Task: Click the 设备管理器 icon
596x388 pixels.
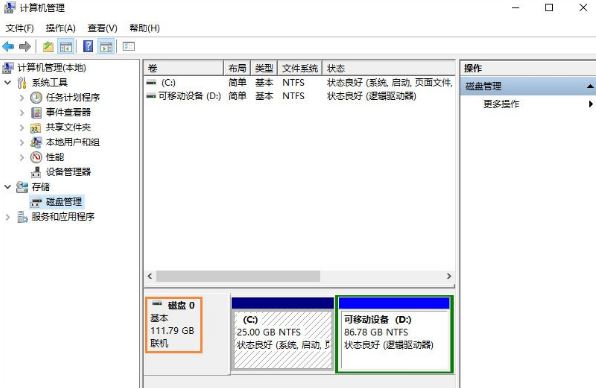Action: (x=36, y=172)
